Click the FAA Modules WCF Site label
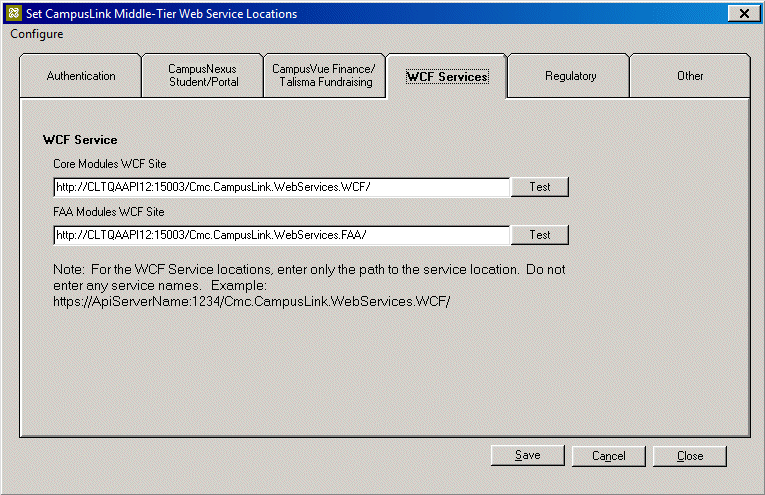 coord(109,212)
